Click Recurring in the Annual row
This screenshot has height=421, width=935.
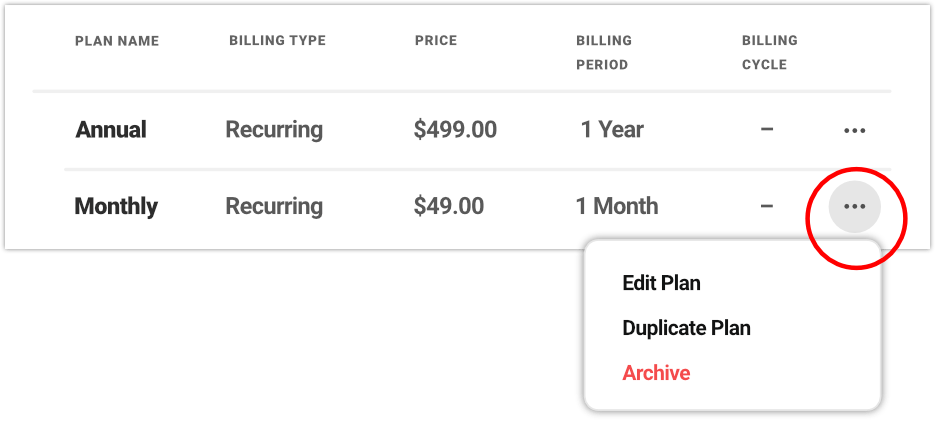tap(274, 130)
